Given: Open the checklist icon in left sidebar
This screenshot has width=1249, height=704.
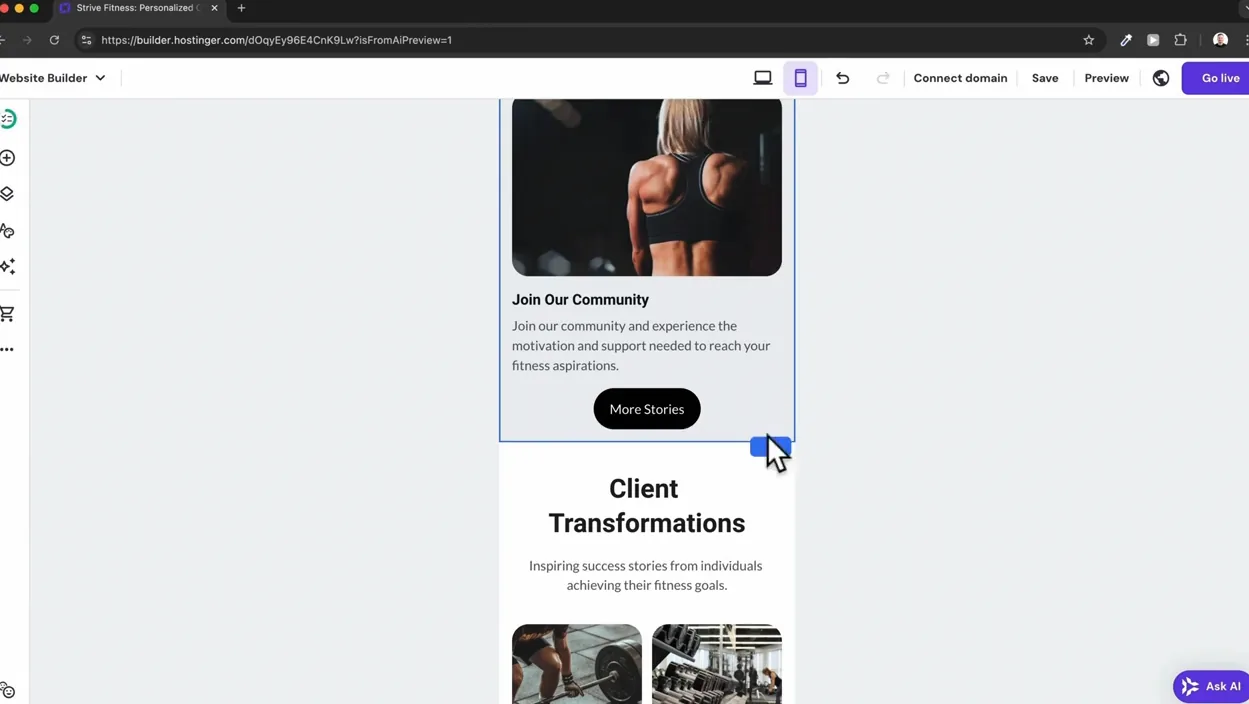Looking at the screenshot, I should point(8,119).
